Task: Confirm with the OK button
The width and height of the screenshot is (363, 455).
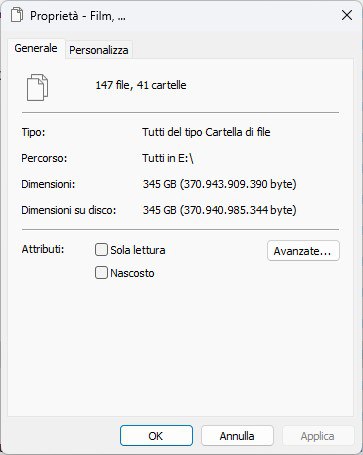Action: pos(156,436)
